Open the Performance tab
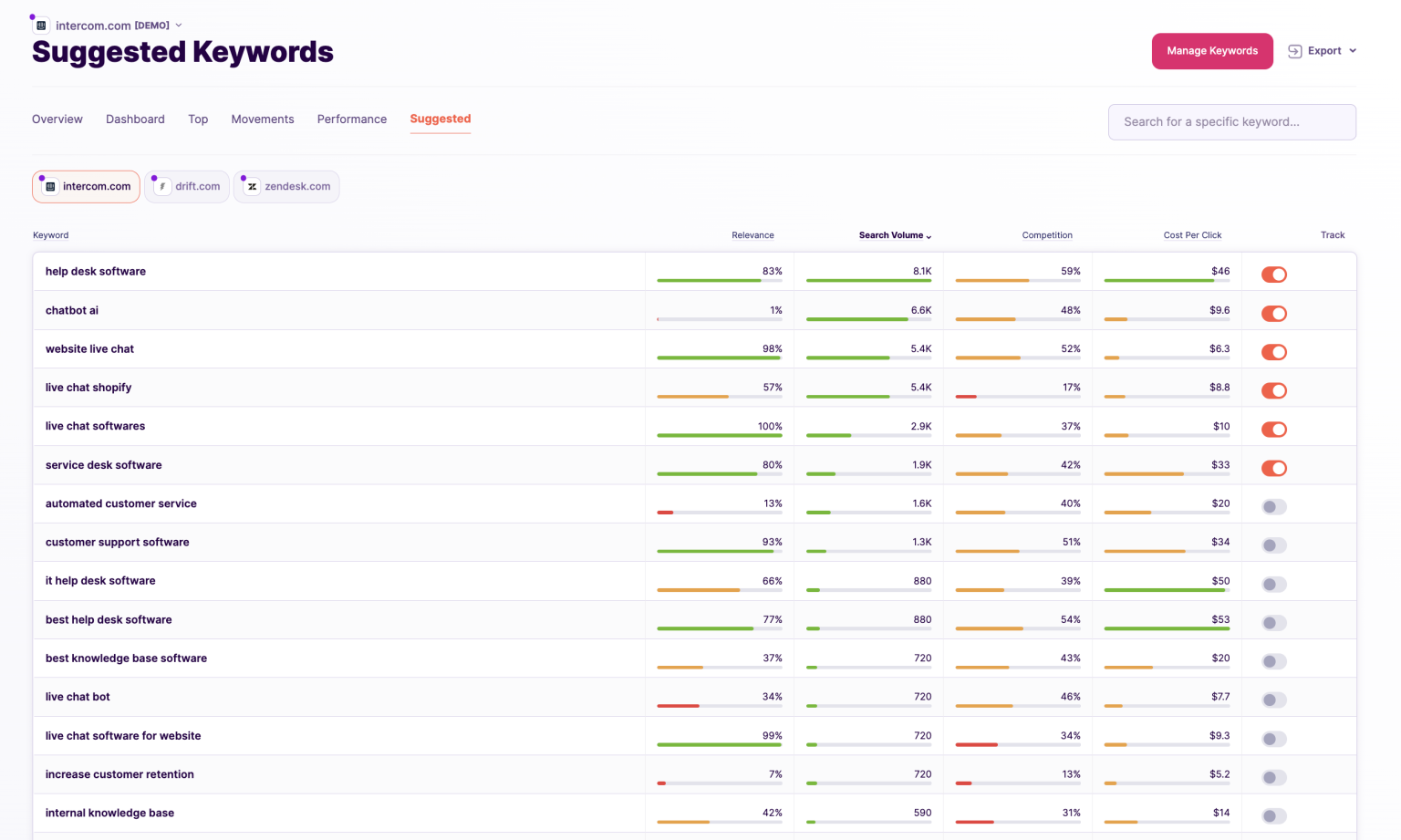Viewport: 1401px width, 840px height. coord(351,119)
